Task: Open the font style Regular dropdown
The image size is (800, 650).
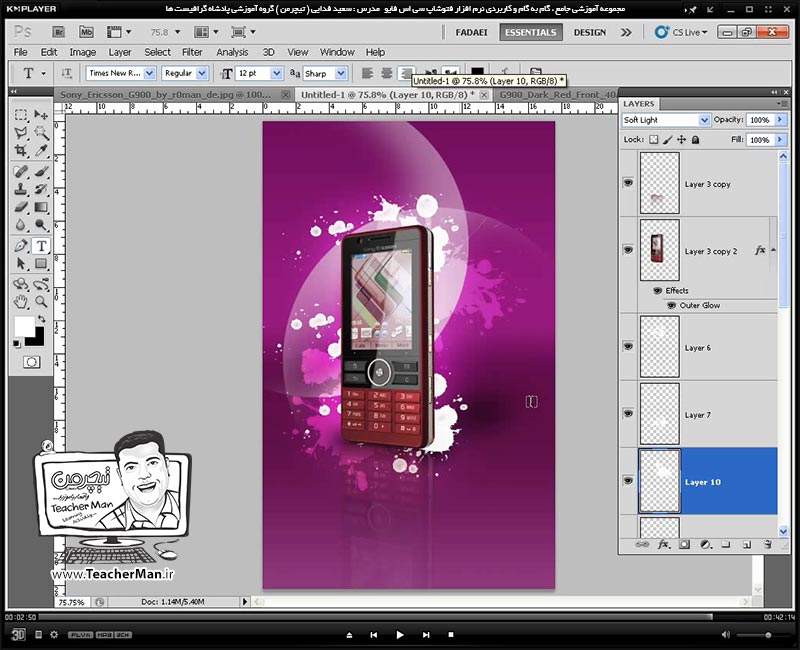Action: tap(202, 73)
